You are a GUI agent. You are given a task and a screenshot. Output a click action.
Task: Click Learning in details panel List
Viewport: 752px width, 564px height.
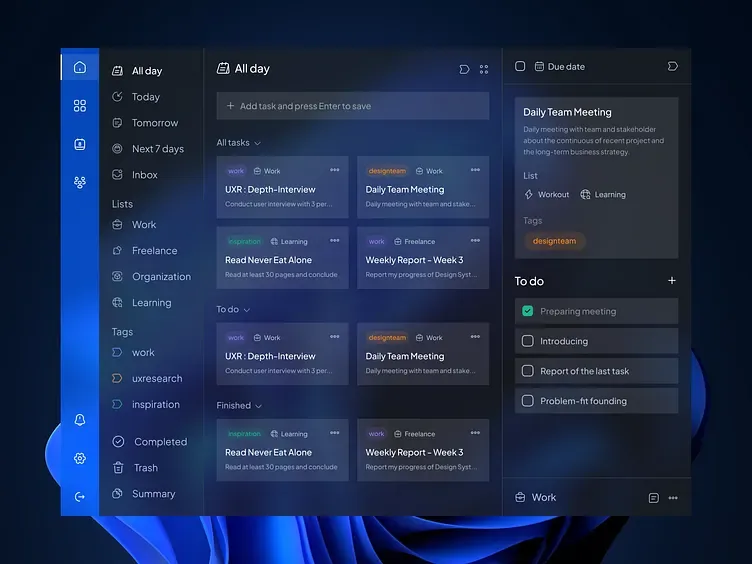tap(603, 194)
